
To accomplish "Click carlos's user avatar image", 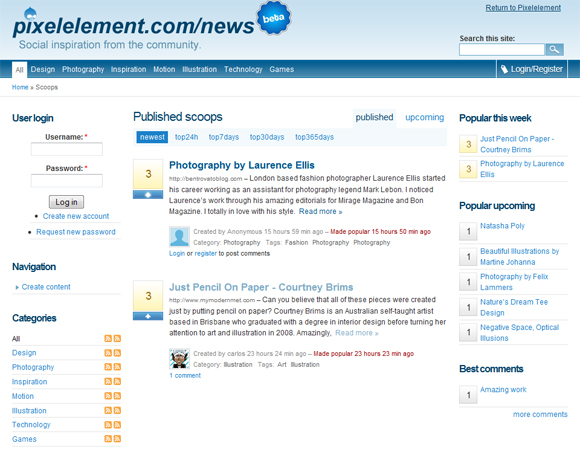I will [179, 358].
